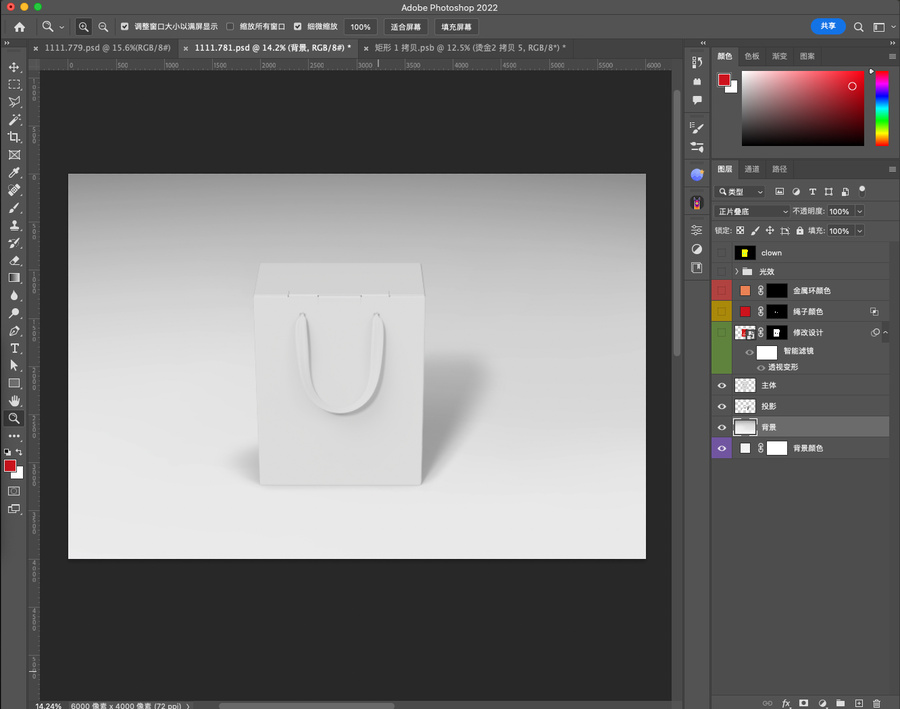Create a new adjustment layer from Layers footer

tap(822, 703)
